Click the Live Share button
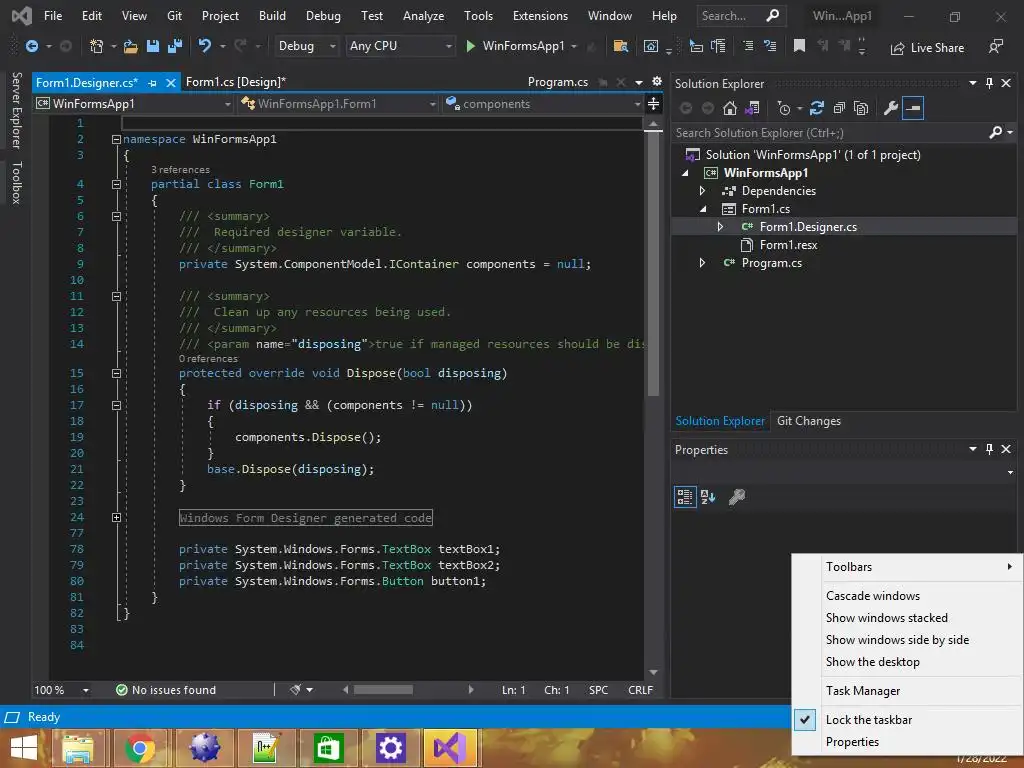Image resolution: width=1024 pixels, height=768 pixels. pos(927,48)
